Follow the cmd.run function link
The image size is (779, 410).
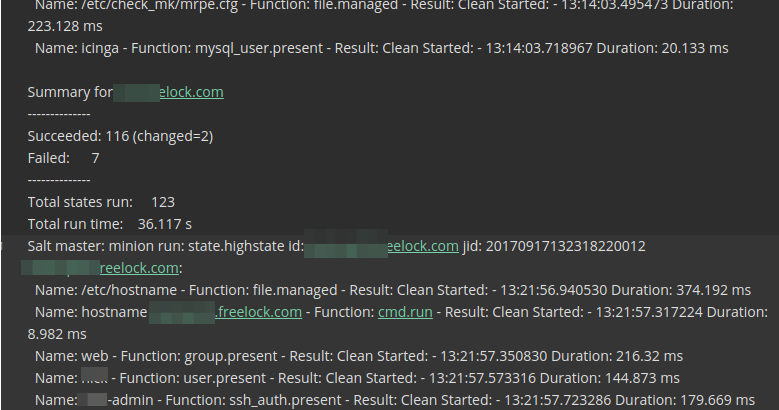[x=405, y=313]
